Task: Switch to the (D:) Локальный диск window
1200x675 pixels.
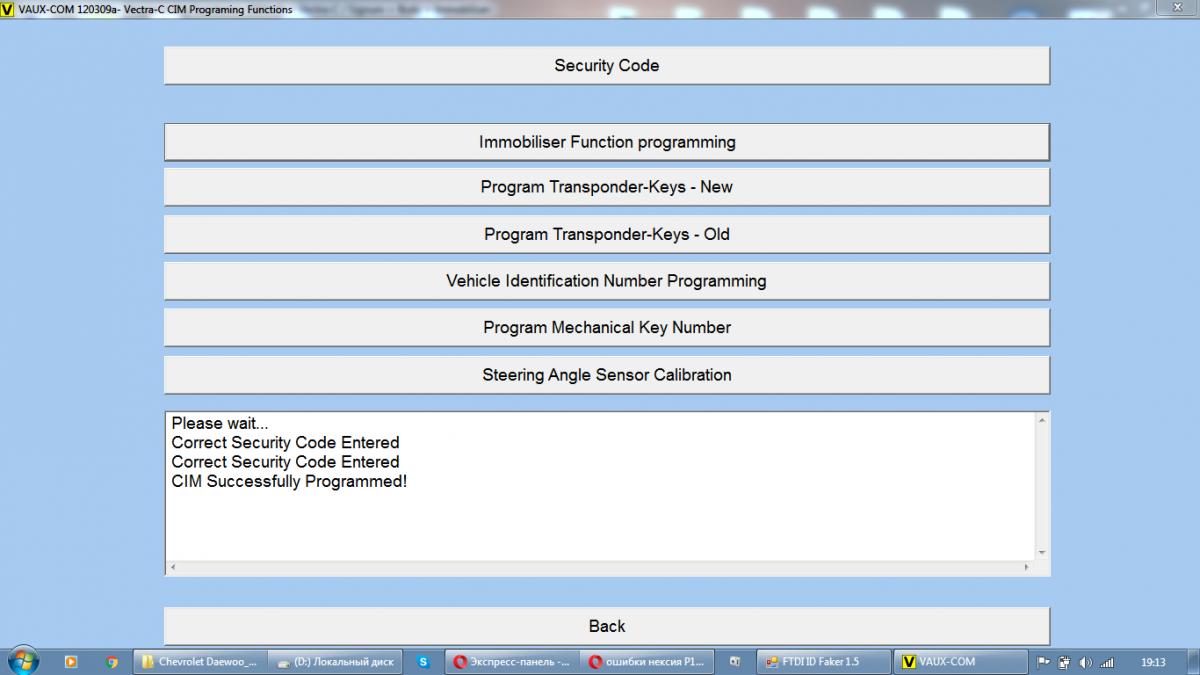Action: [335, 662]
